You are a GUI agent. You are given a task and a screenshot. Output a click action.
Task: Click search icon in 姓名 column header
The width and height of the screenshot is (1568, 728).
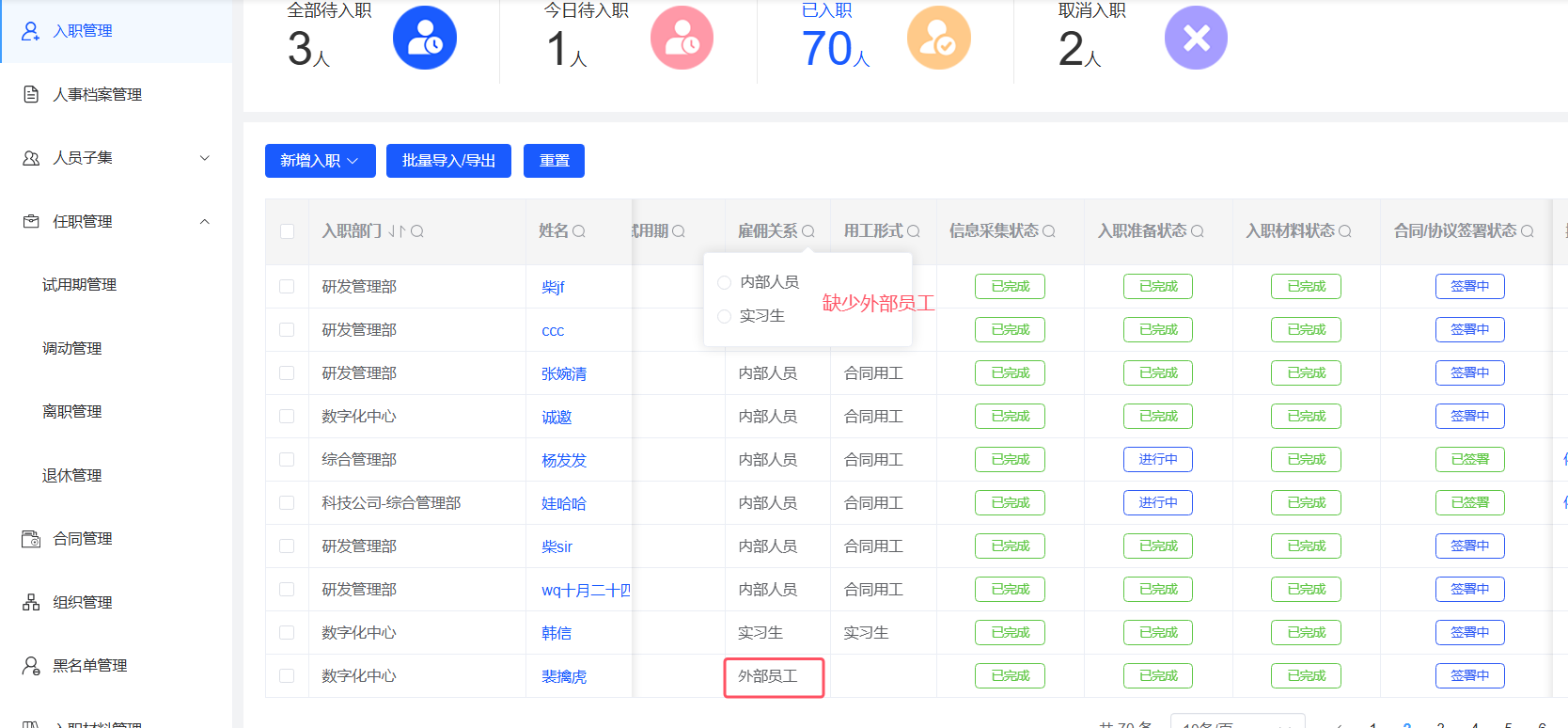coord(579,231)
